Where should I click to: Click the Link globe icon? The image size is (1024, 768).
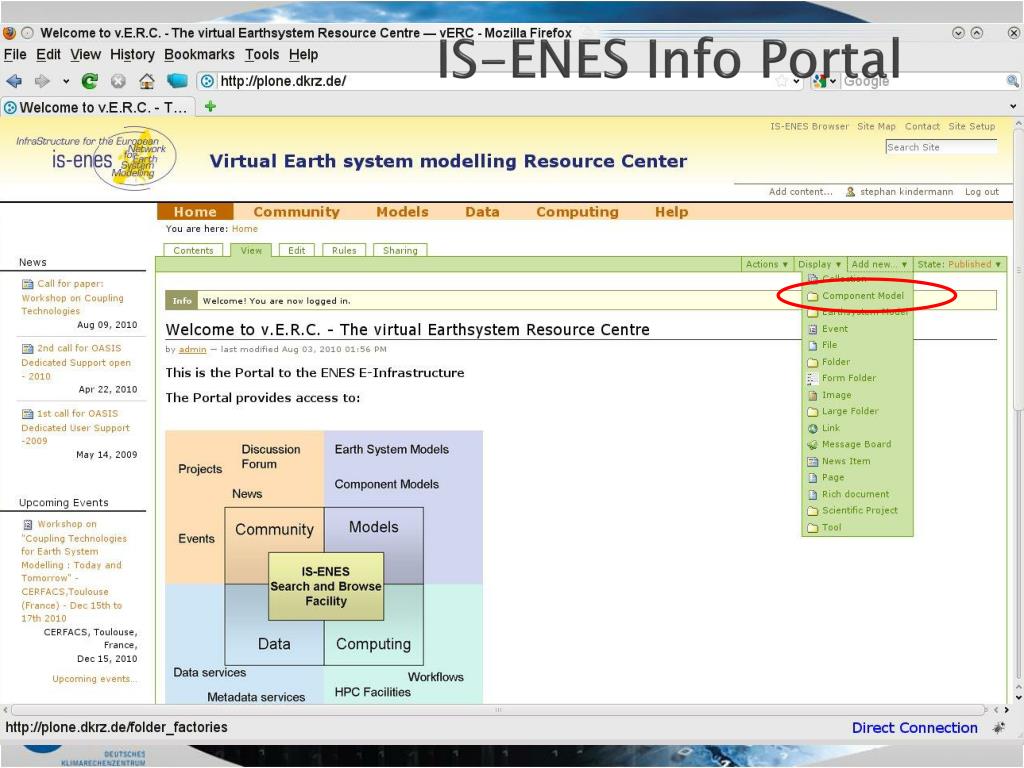point(812,428)
